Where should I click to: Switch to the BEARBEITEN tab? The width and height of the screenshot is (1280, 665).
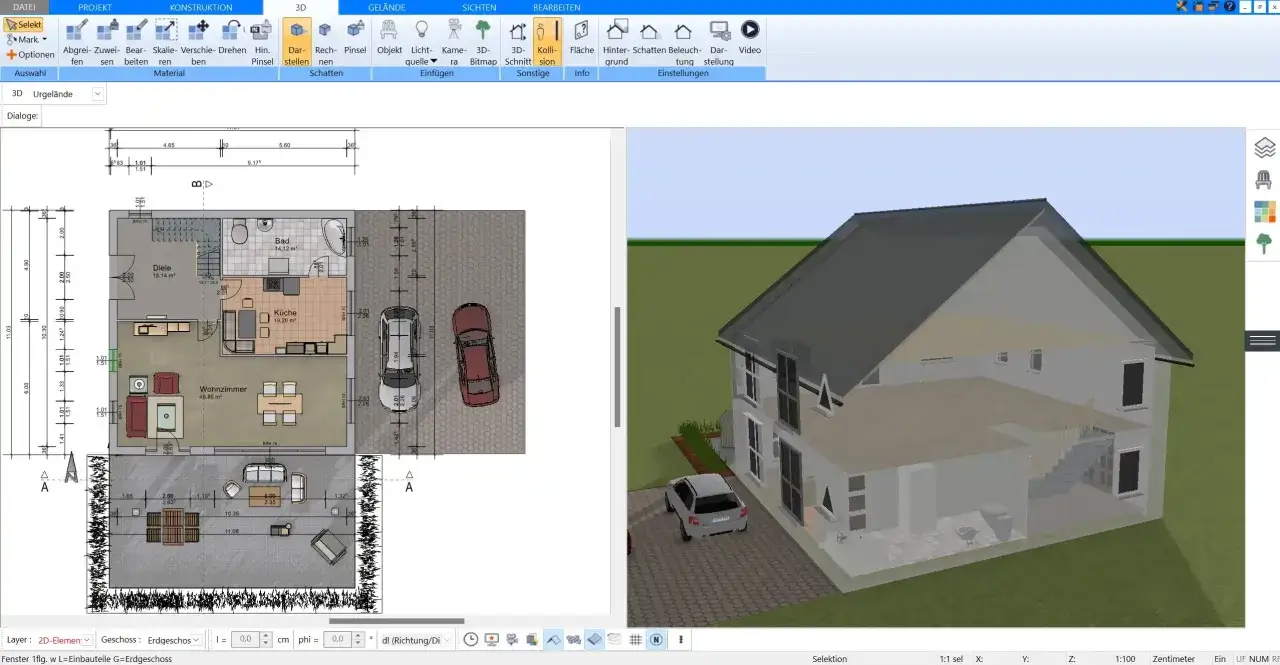(x=557, y=7)
